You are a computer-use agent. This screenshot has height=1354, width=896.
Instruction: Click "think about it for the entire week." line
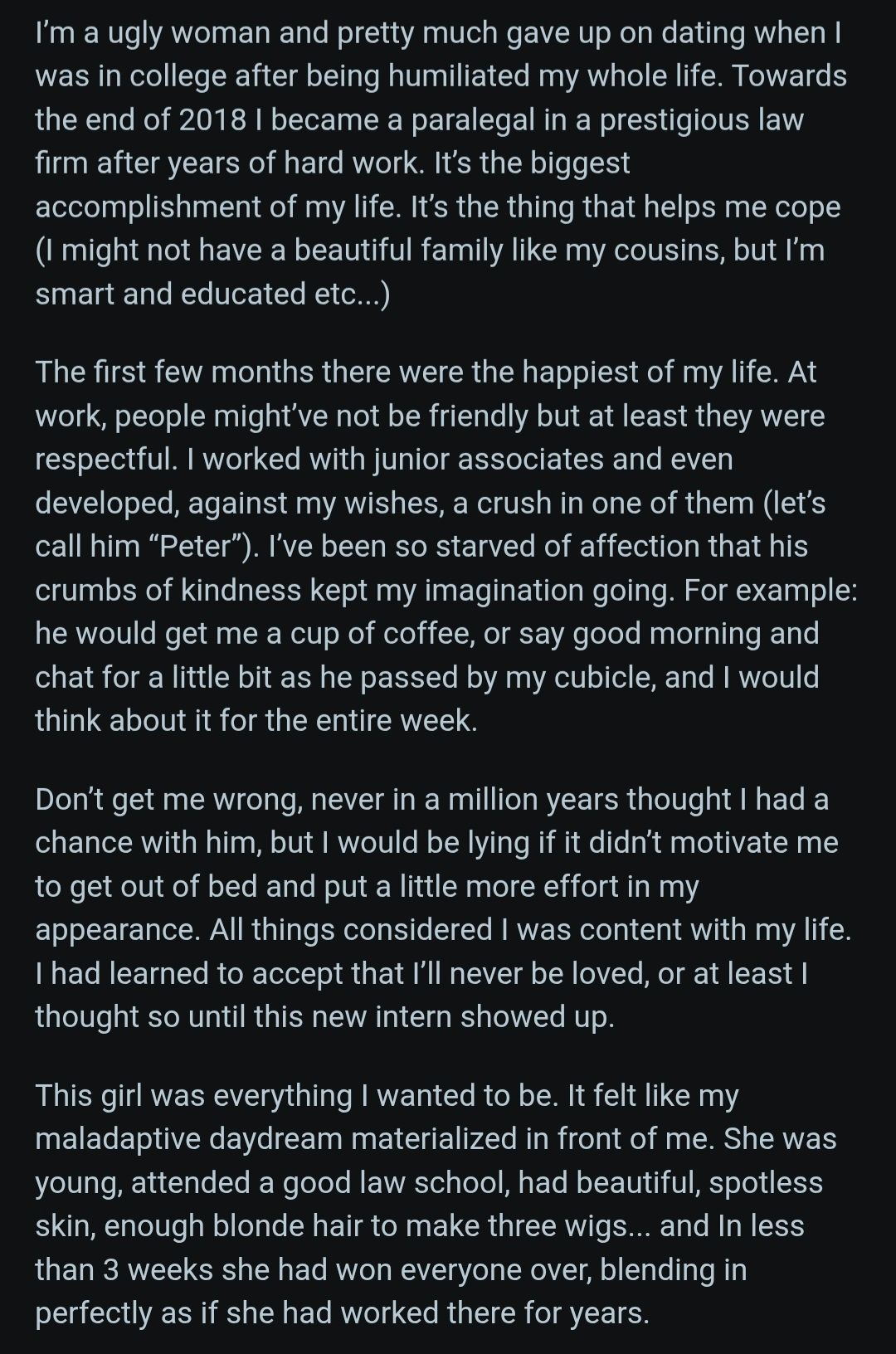tap(256, 720)
